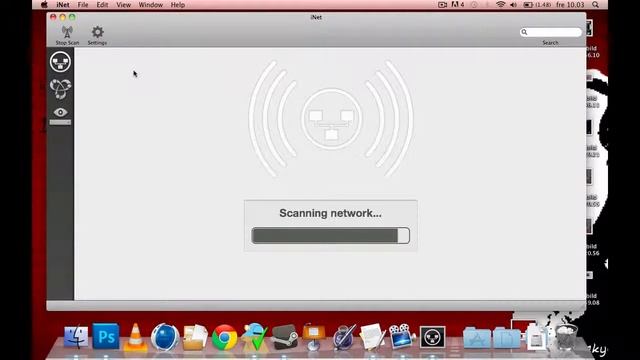Click the screen recording menu bar icon
640x360 pixels.
442,5
